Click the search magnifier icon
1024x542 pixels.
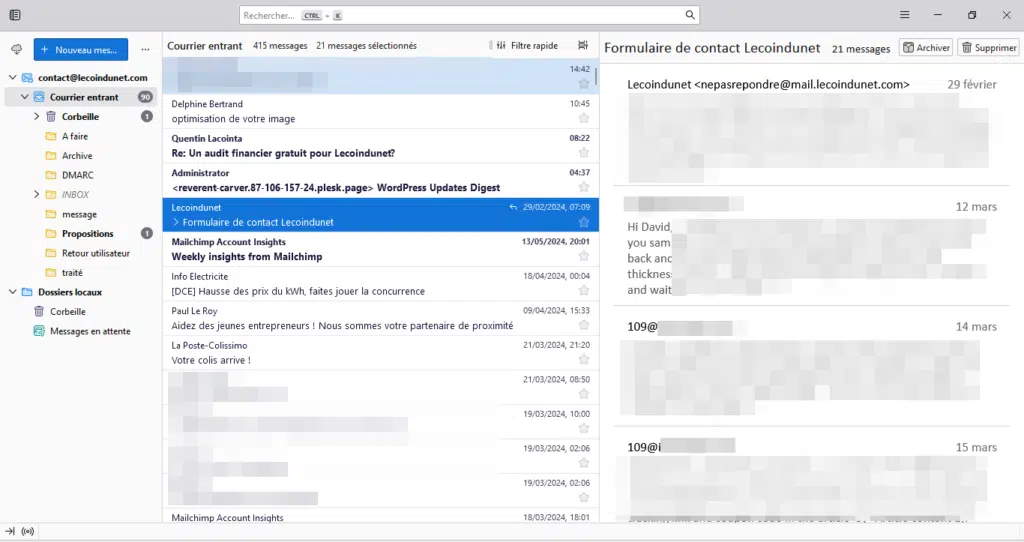[690, 15]
